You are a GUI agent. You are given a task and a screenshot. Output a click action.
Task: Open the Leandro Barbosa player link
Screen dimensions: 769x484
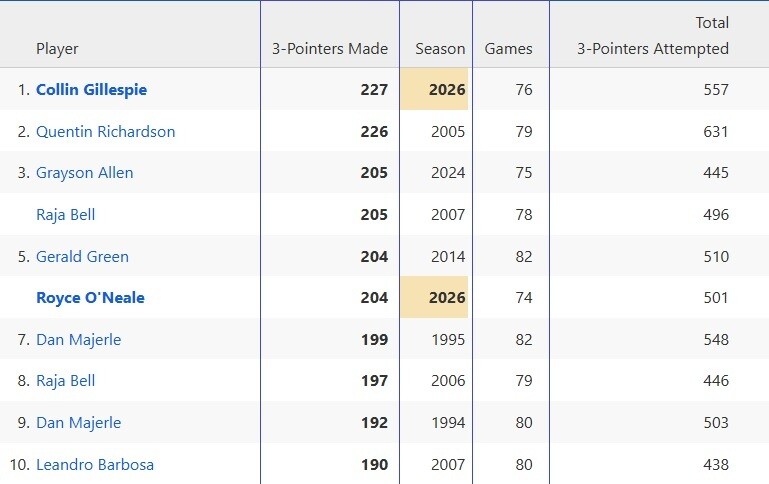pos(95,465)
